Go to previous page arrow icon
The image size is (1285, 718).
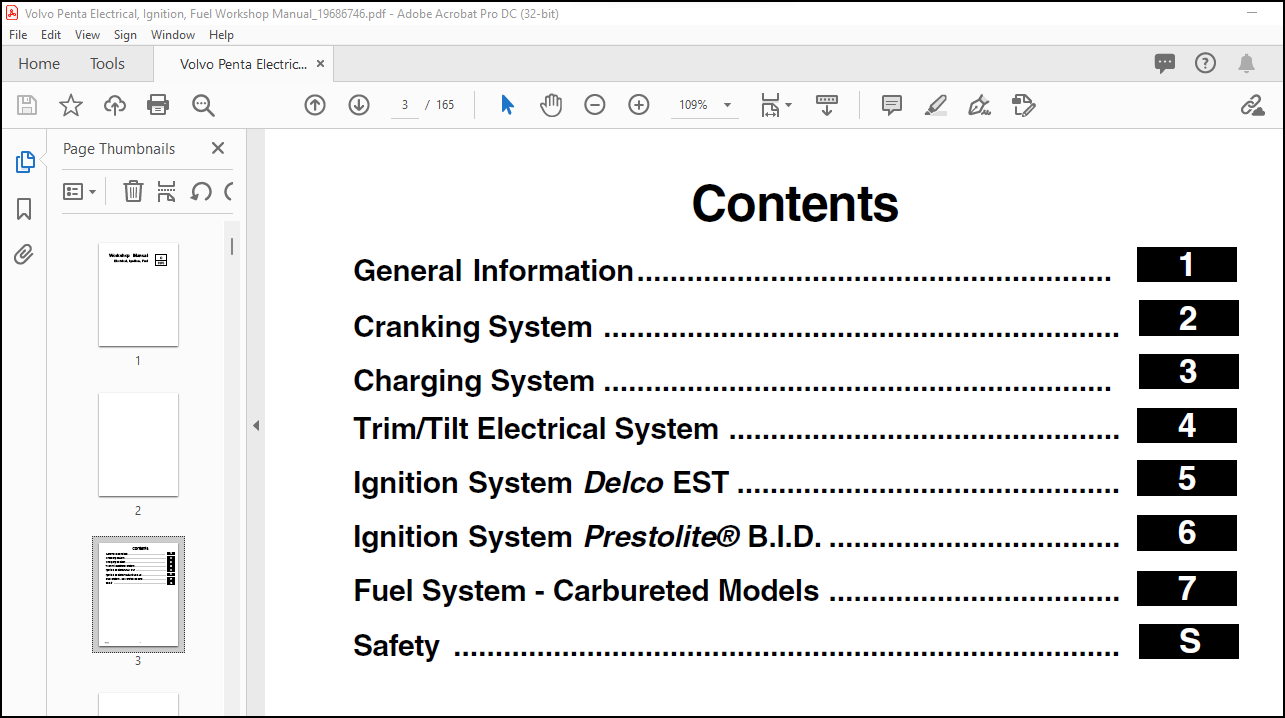click(x=315, y=105)
